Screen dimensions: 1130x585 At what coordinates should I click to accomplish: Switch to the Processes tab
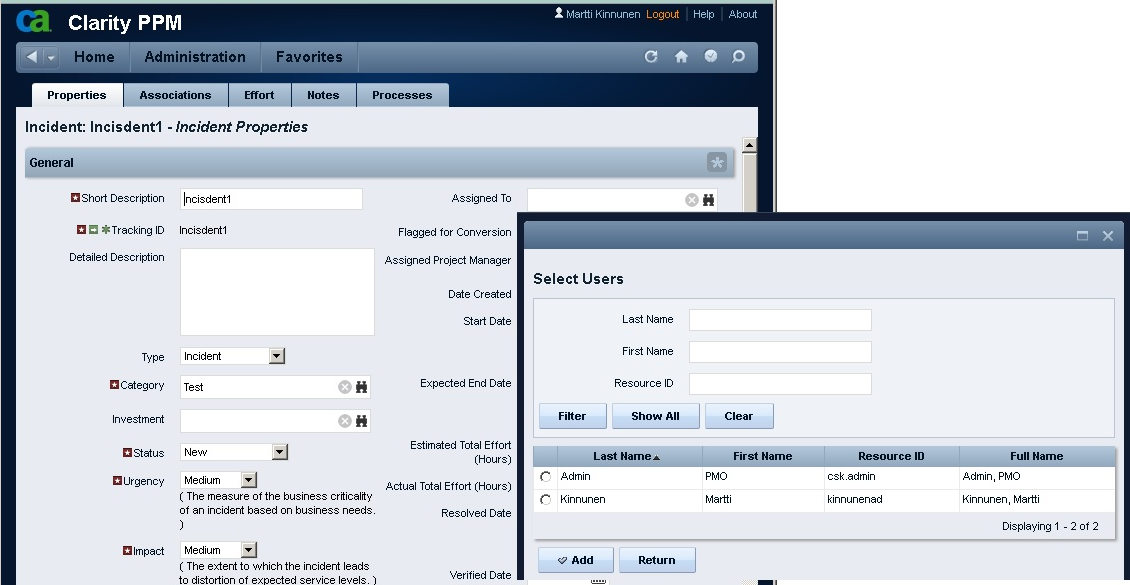[x=402, y=95]
